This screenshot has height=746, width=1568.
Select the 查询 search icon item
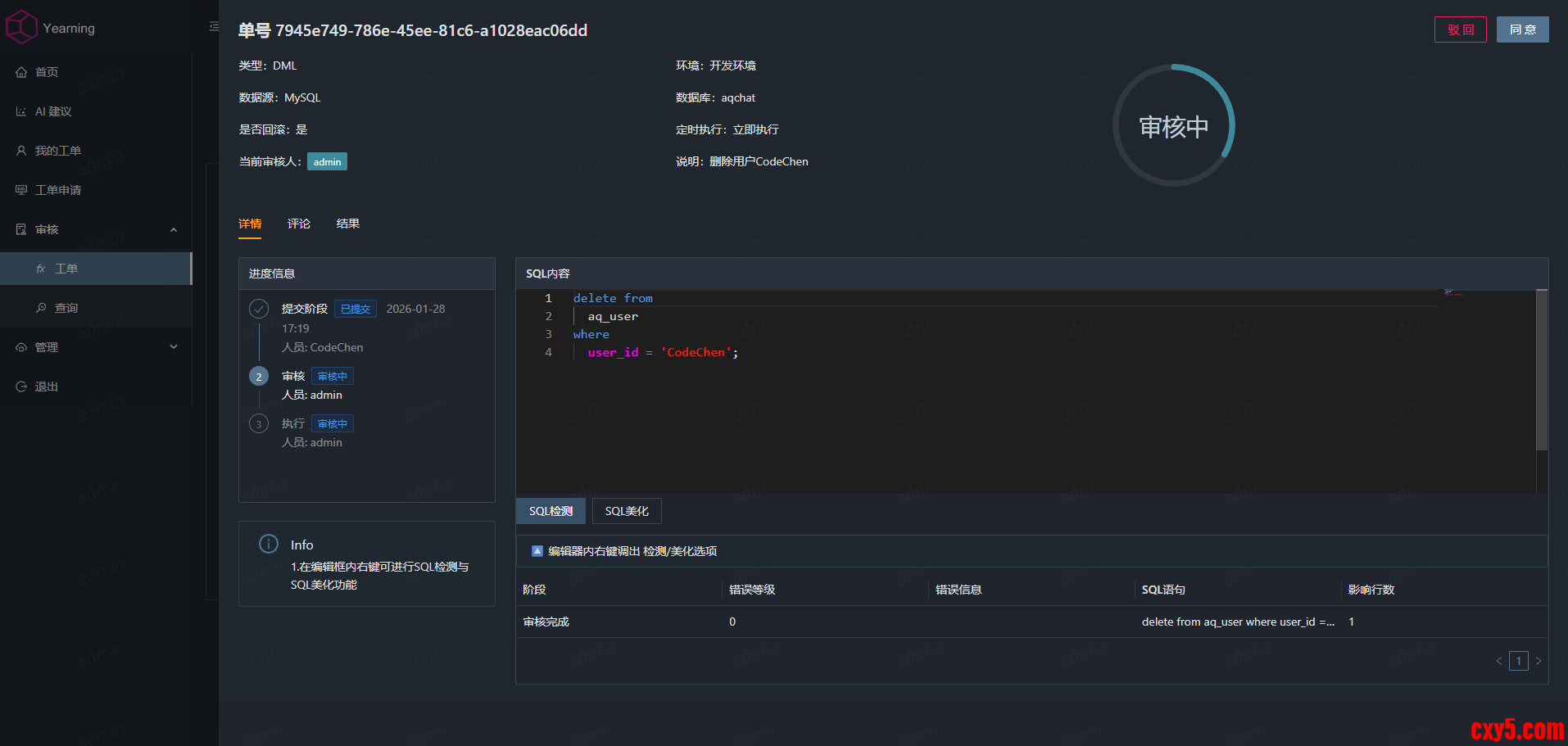41,308
